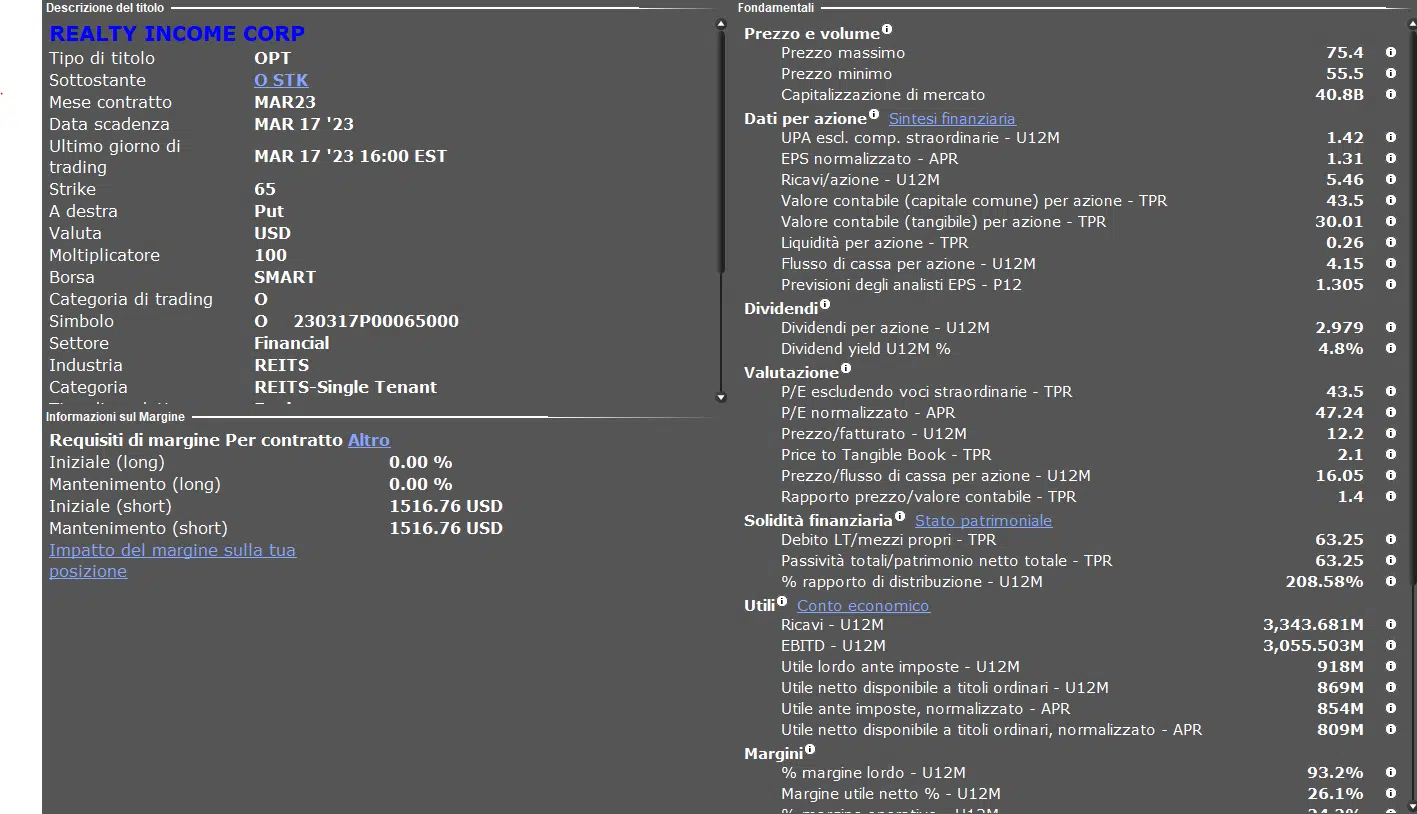The width and height of the screenshot is (1417, 814).
Task: Open info icon beside % margine lordo
Action: [1390, 773]
